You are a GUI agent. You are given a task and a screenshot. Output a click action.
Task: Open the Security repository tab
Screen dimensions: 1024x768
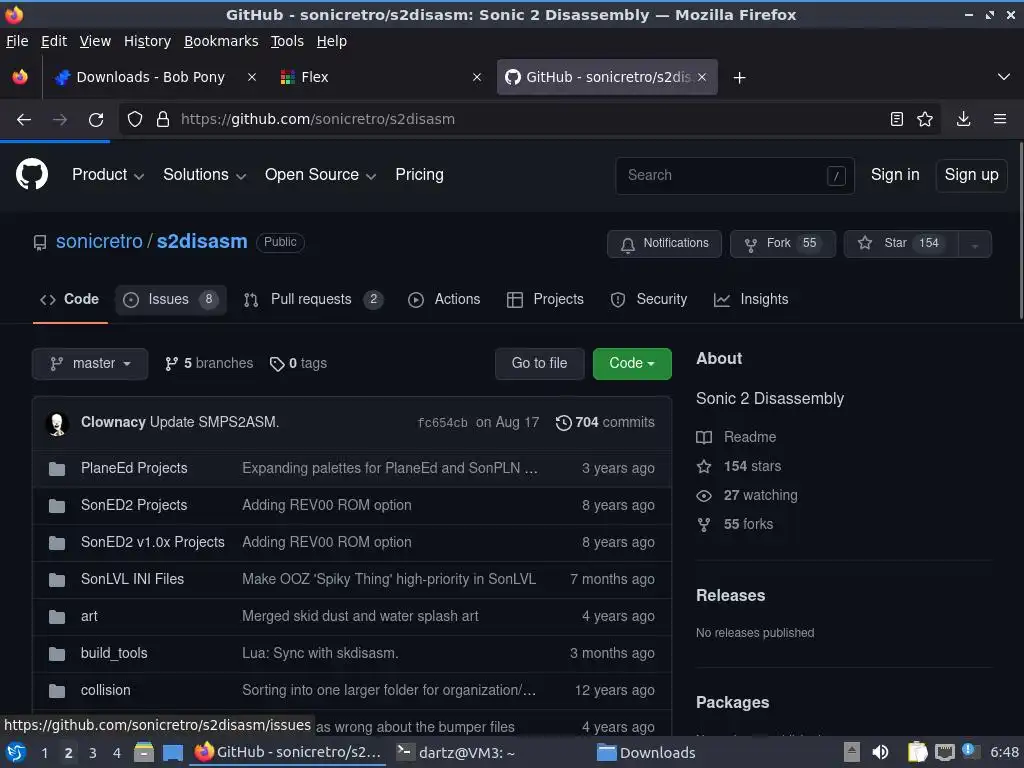(648, 300)
